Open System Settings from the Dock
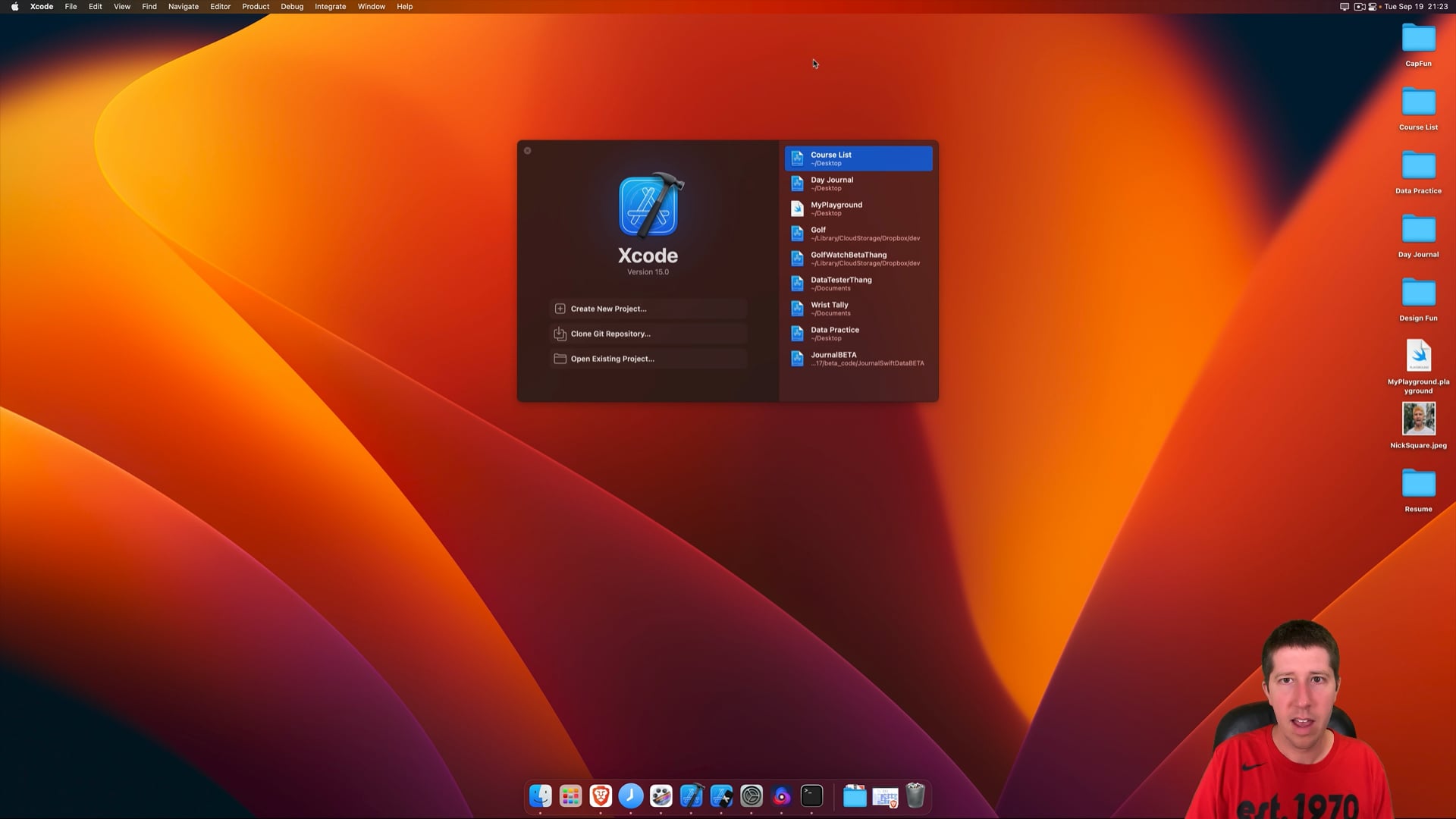This screenshot has height=819, width=1456. (752, 796)
